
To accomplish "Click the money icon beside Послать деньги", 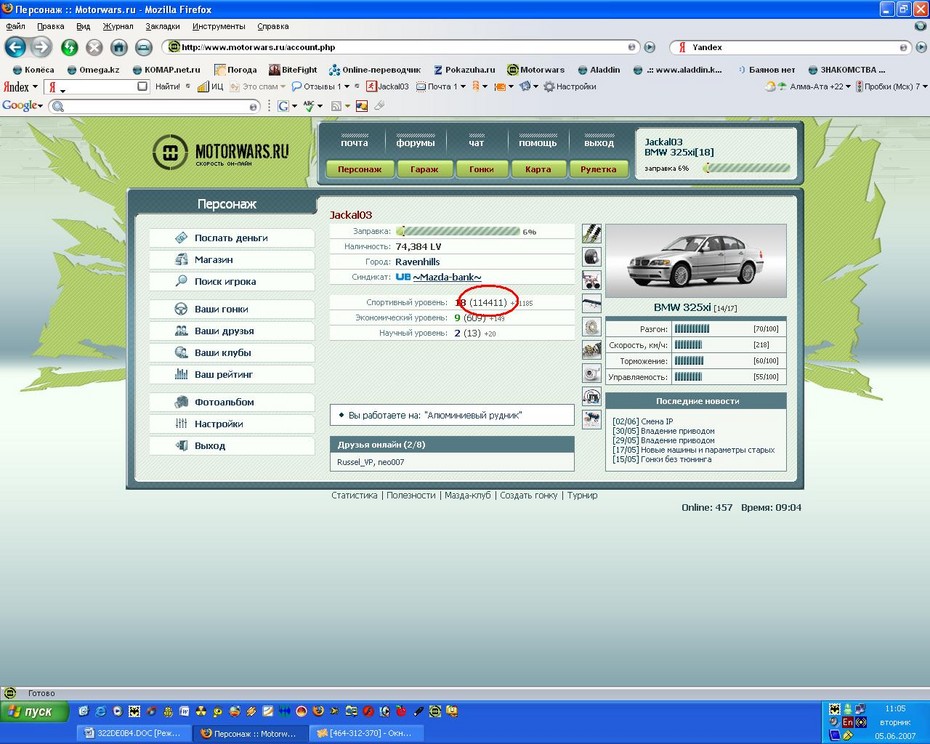I will [x=181, y=237].
